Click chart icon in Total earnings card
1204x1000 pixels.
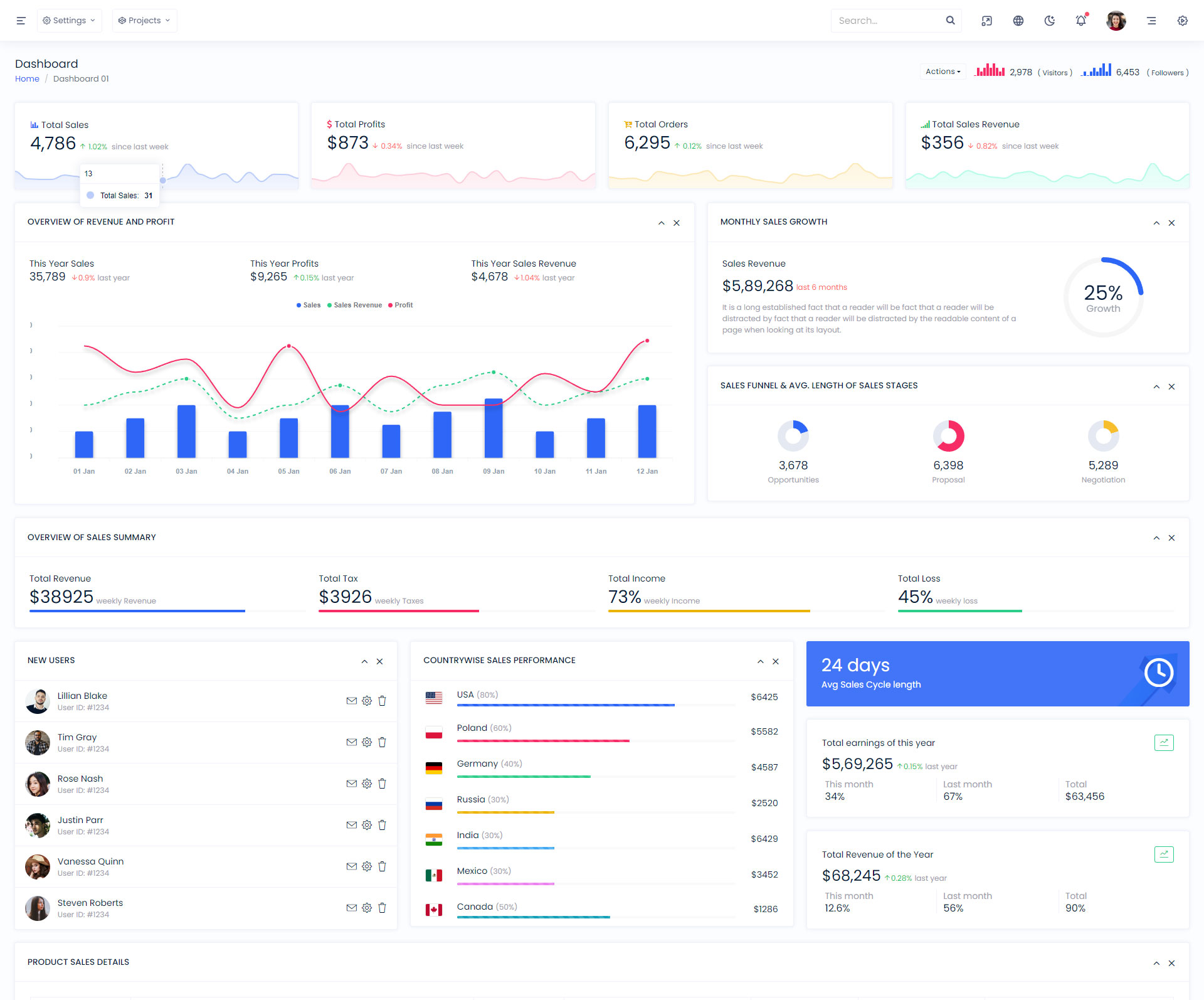[x=1163, y=743]
